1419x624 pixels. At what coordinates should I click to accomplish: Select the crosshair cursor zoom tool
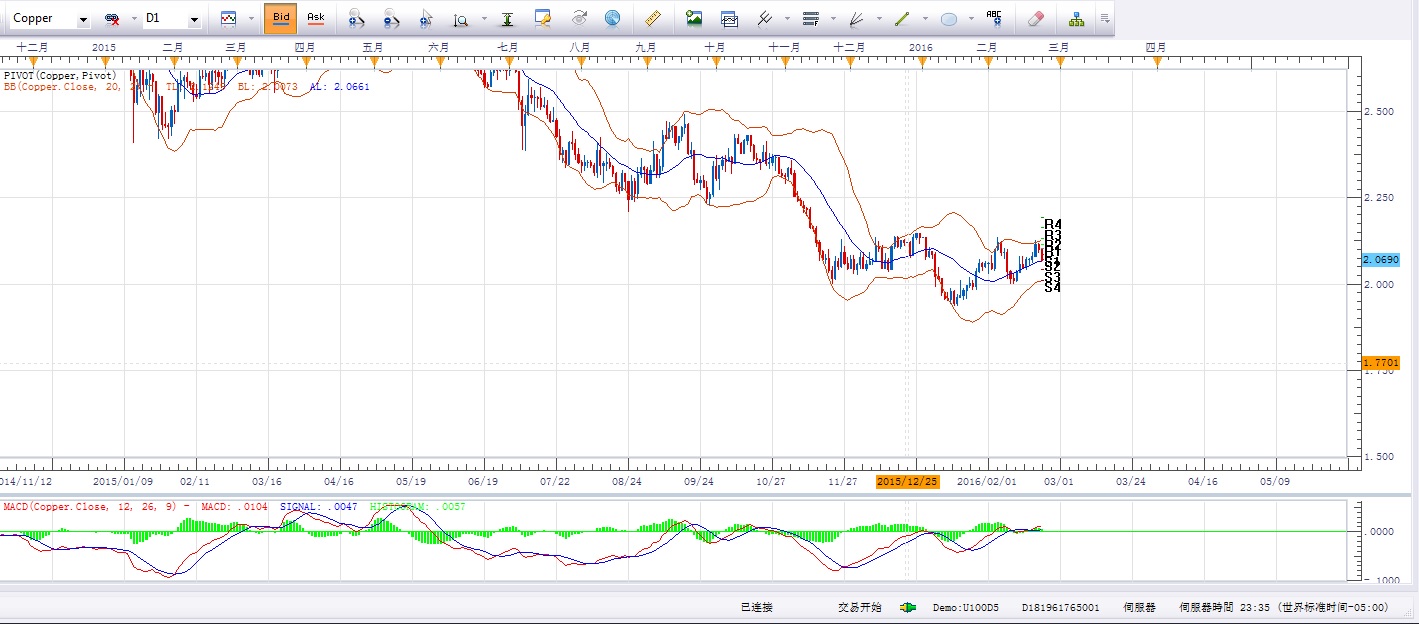pos(427,18)
